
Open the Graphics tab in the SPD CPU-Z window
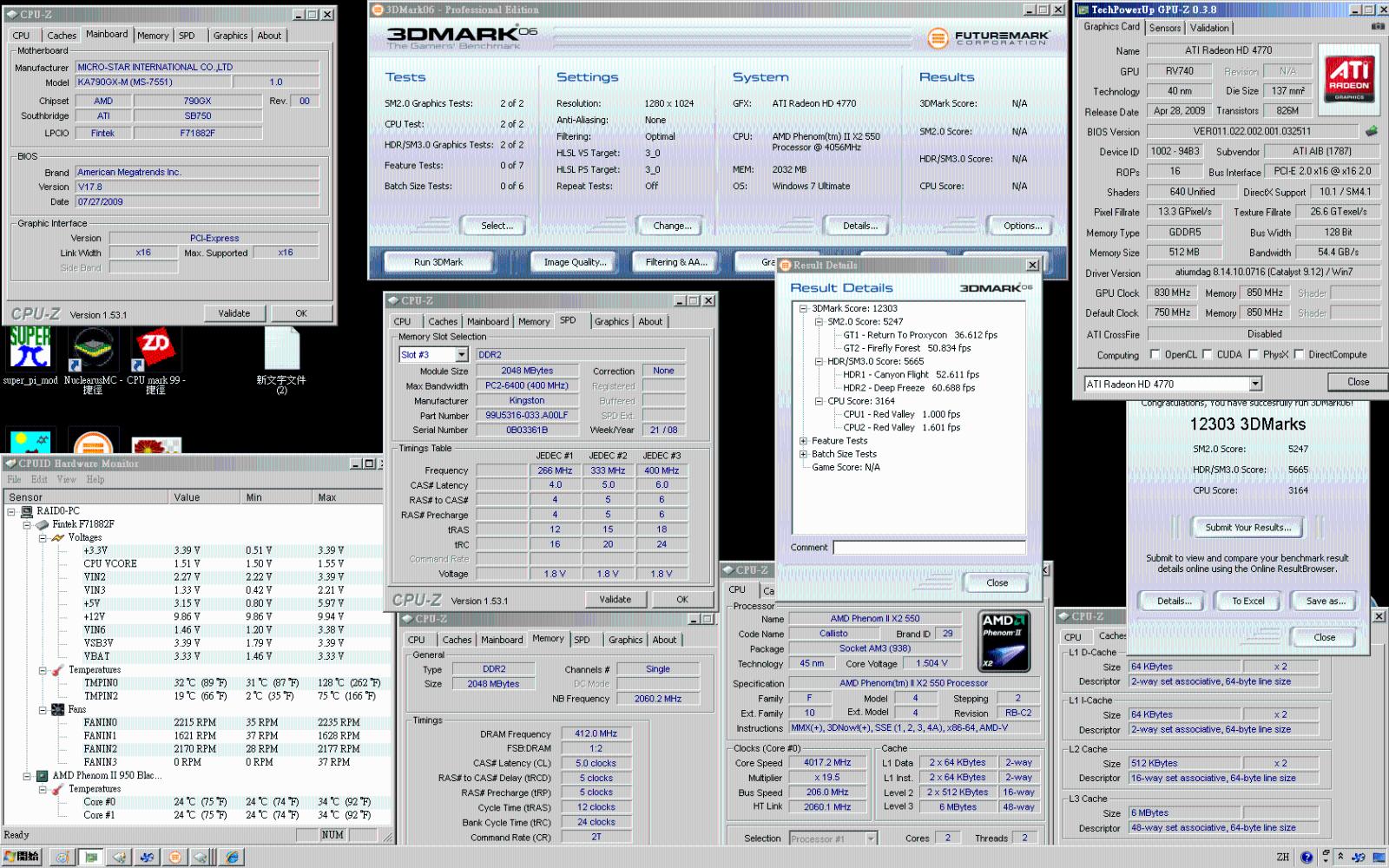pos(611,321)
